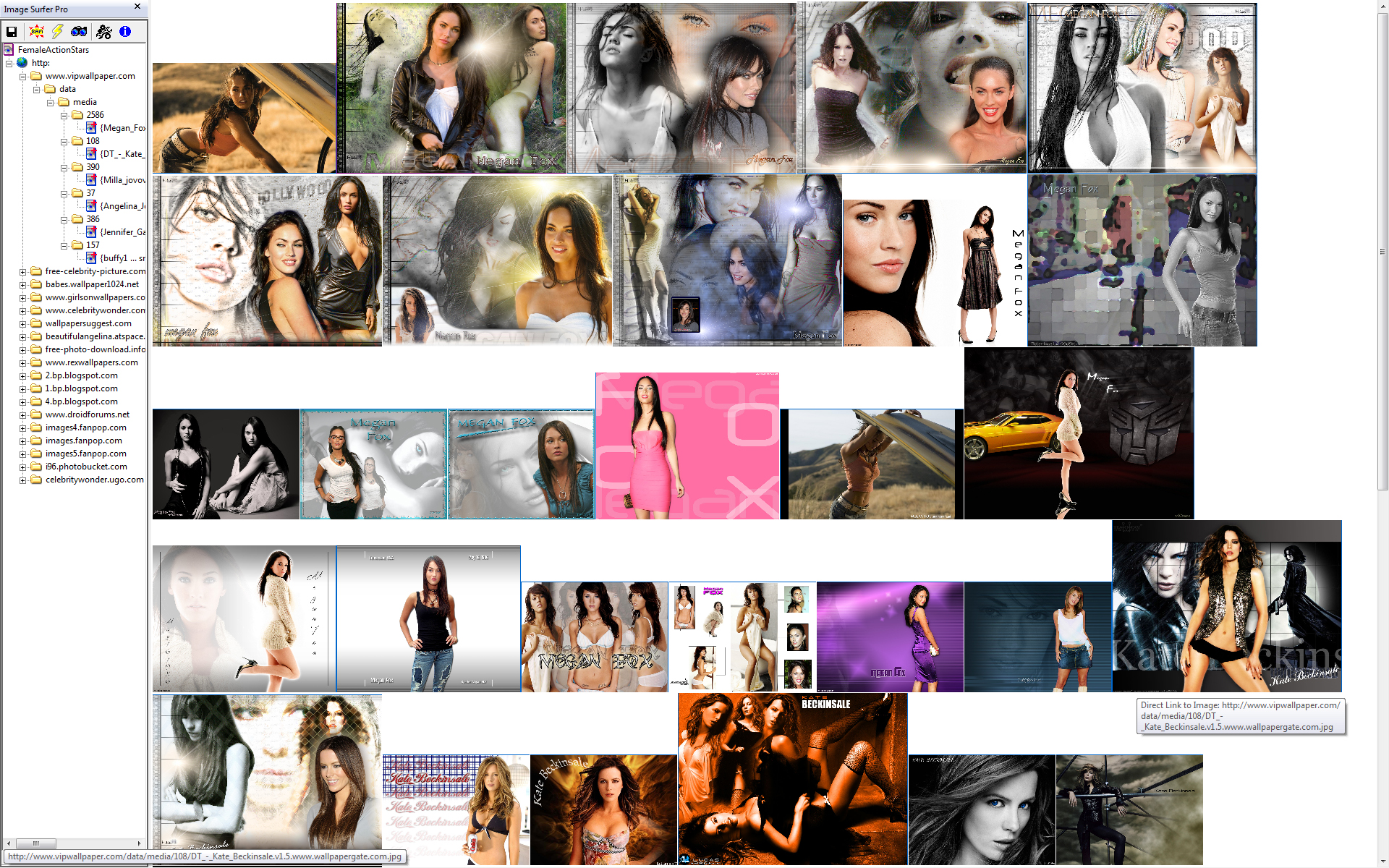
Task: Collapse the http: root node
Action: point(9,63)
